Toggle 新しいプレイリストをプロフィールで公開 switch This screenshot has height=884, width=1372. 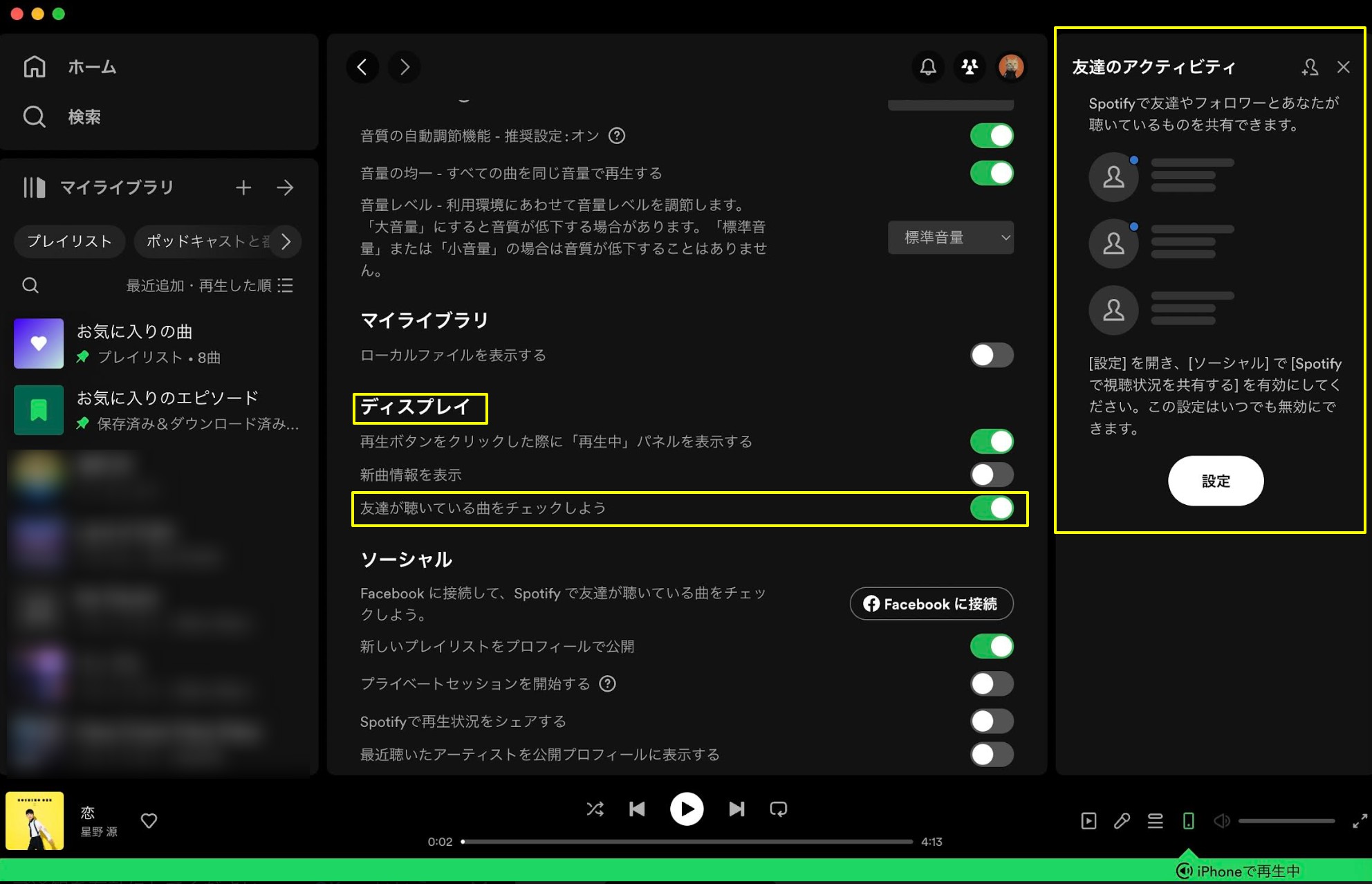[x=992, y=646]
